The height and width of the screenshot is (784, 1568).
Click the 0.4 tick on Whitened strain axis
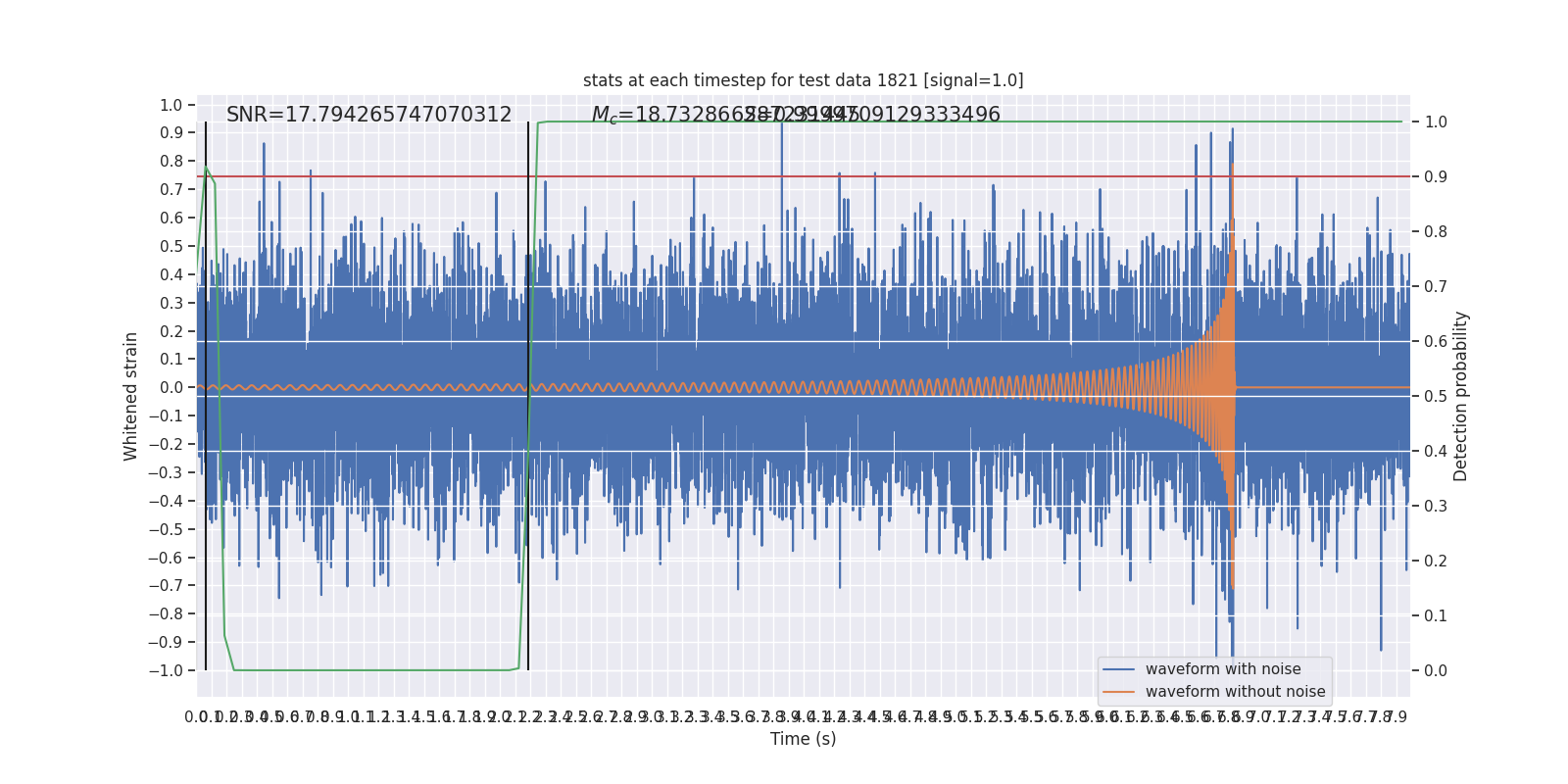[x=171, y=274]
